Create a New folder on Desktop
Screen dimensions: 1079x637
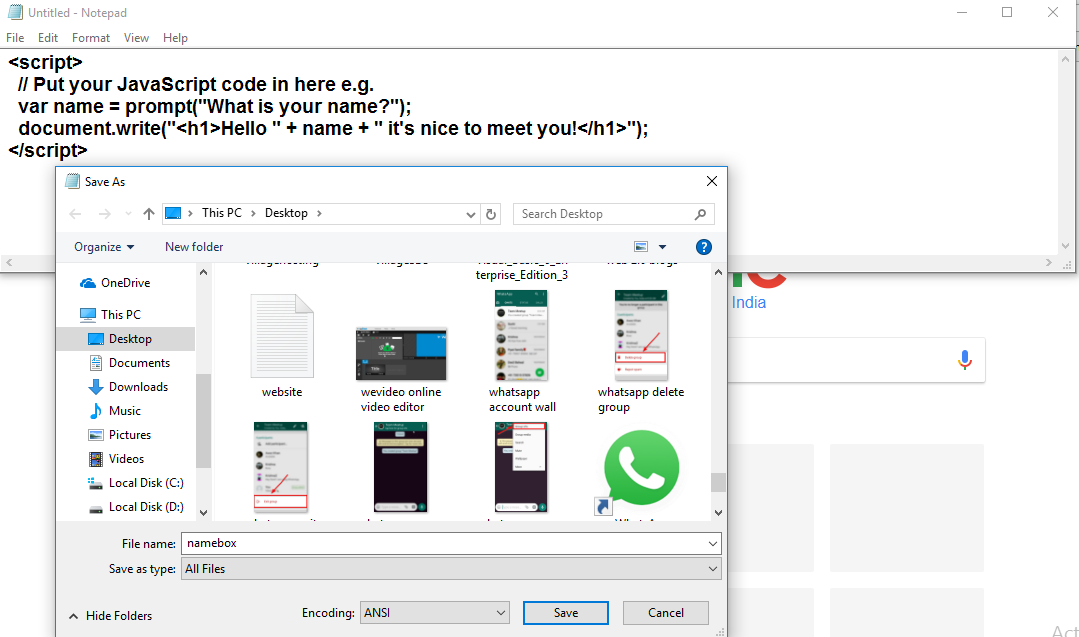tap(193, 247)
